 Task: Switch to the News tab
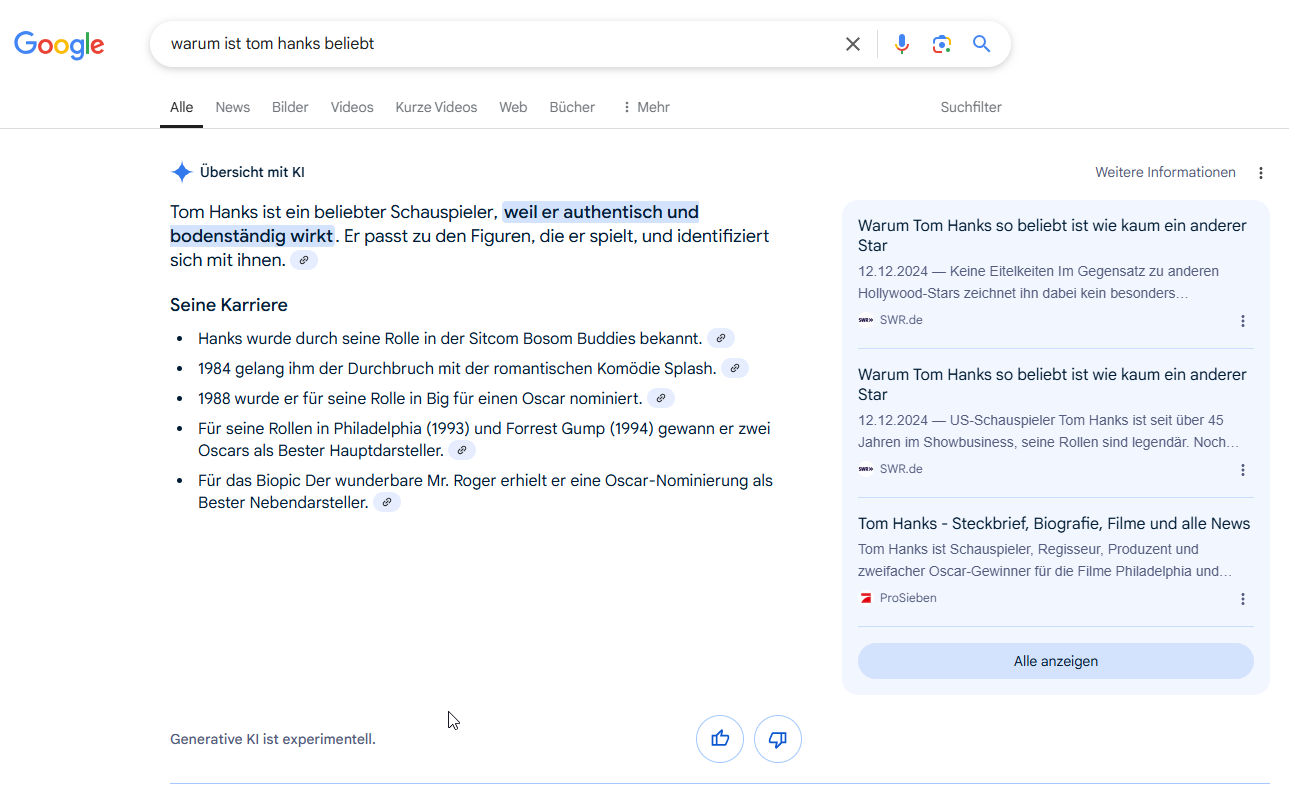(x=233, y=107)
